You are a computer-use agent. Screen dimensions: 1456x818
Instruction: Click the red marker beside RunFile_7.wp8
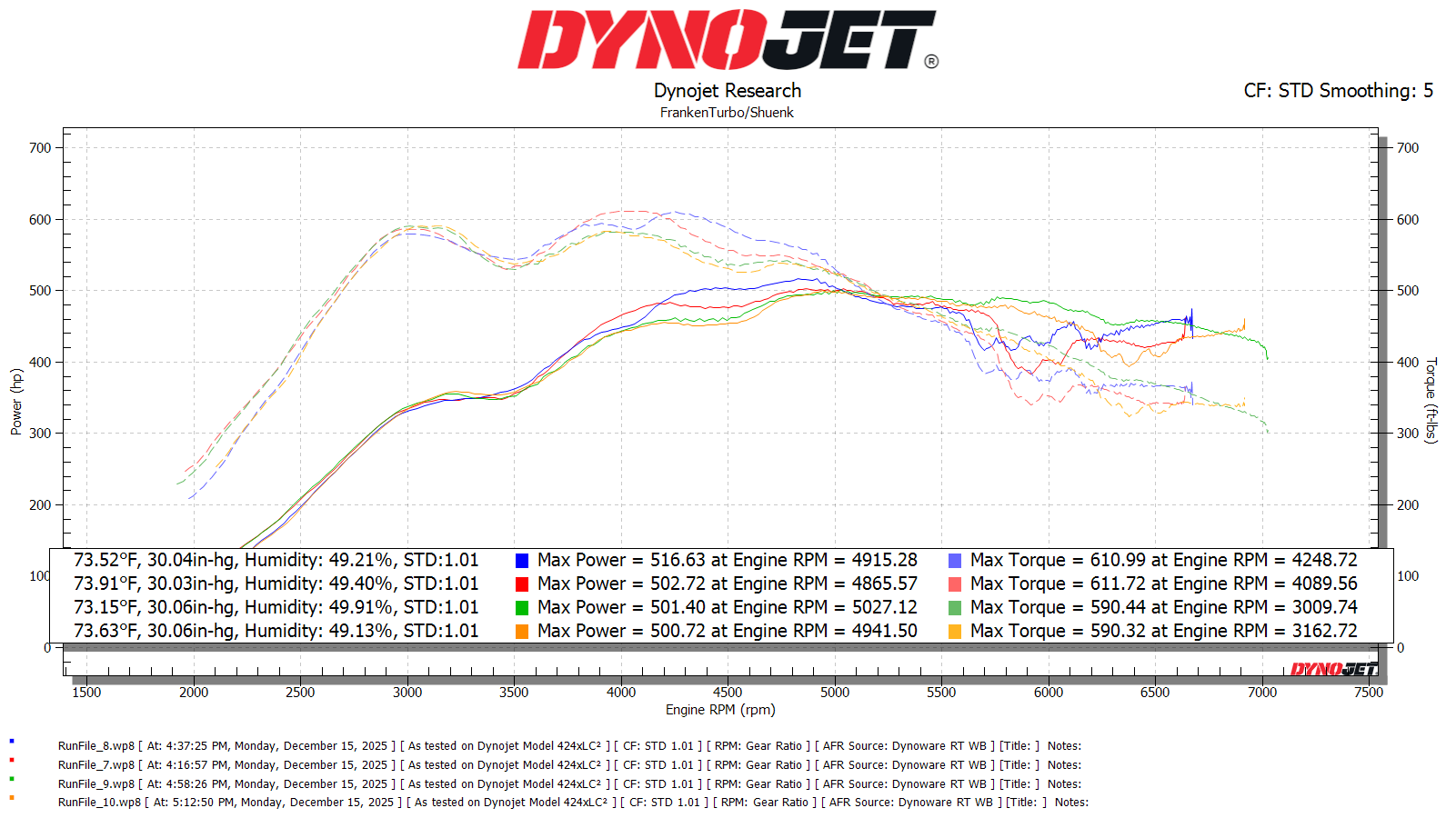coord(12,760)
